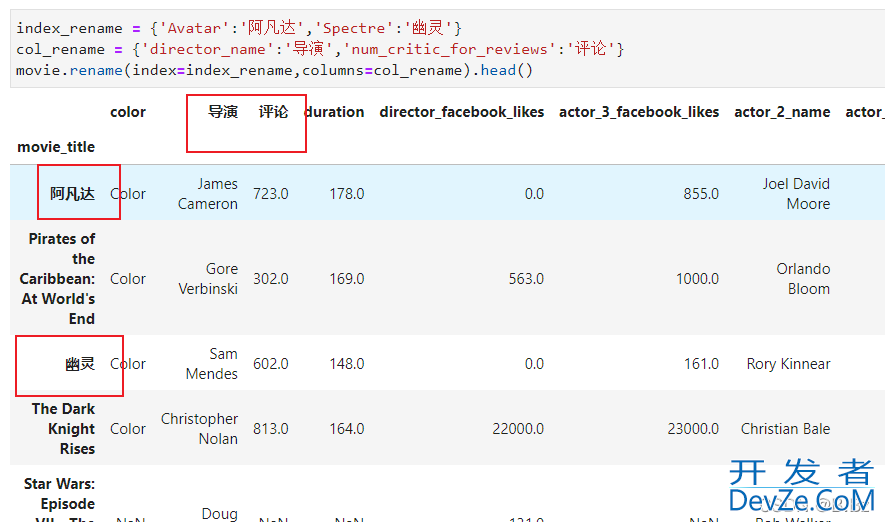Click Color cell in Dark Knight row
This screenshot has width=885, height=522.
(x=128, y=428)
